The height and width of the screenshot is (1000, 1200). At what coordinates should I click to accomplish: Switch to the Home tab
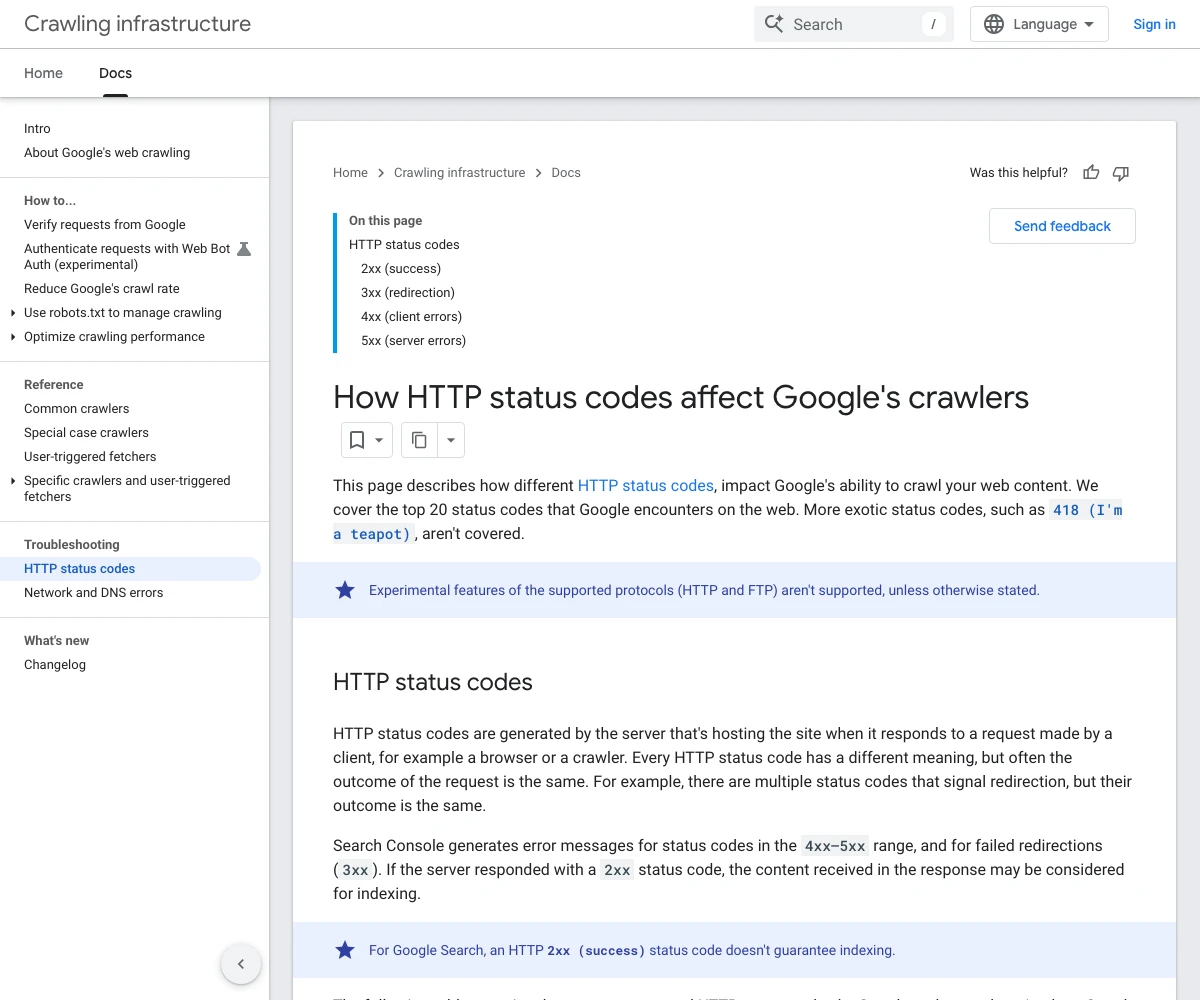(43, 73)
